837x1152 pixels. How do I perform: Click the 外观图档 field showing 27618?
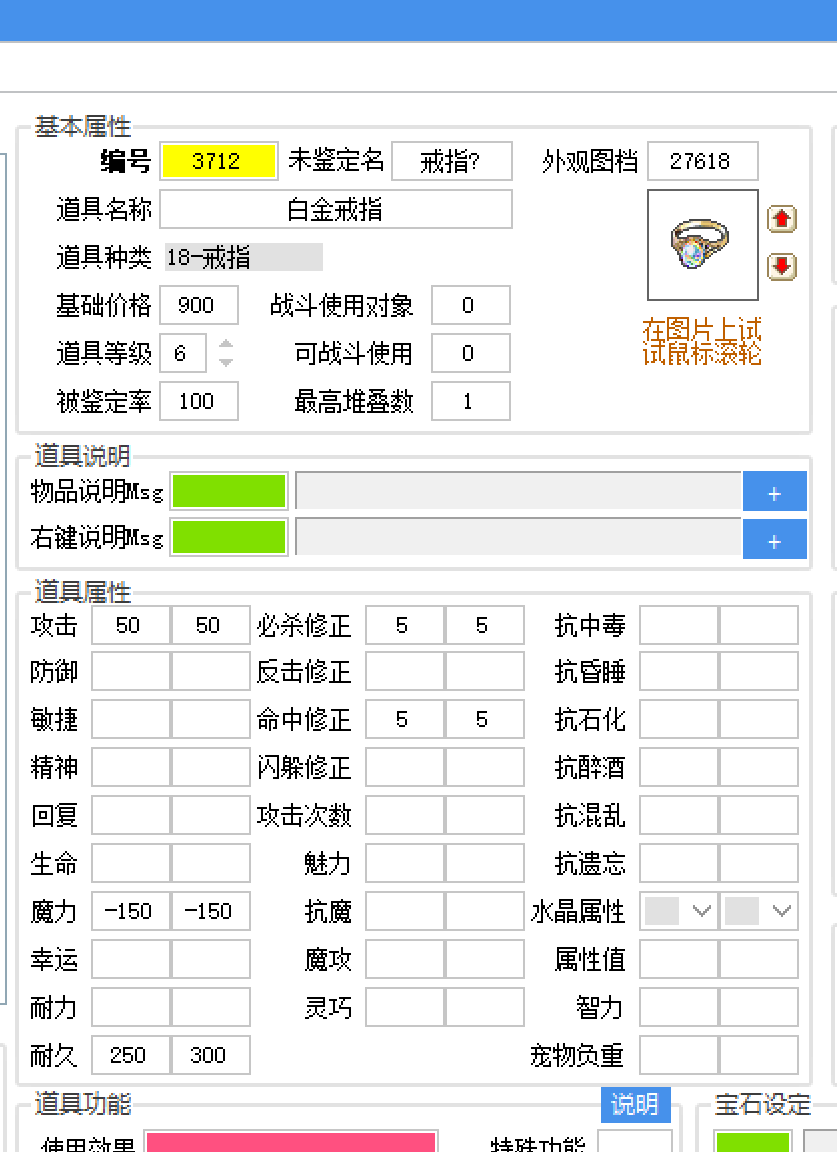pyautogui.click(x=703, y=161)
